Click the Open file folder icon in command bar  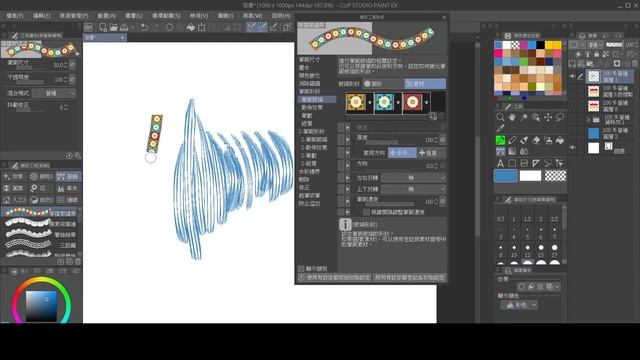113,27
